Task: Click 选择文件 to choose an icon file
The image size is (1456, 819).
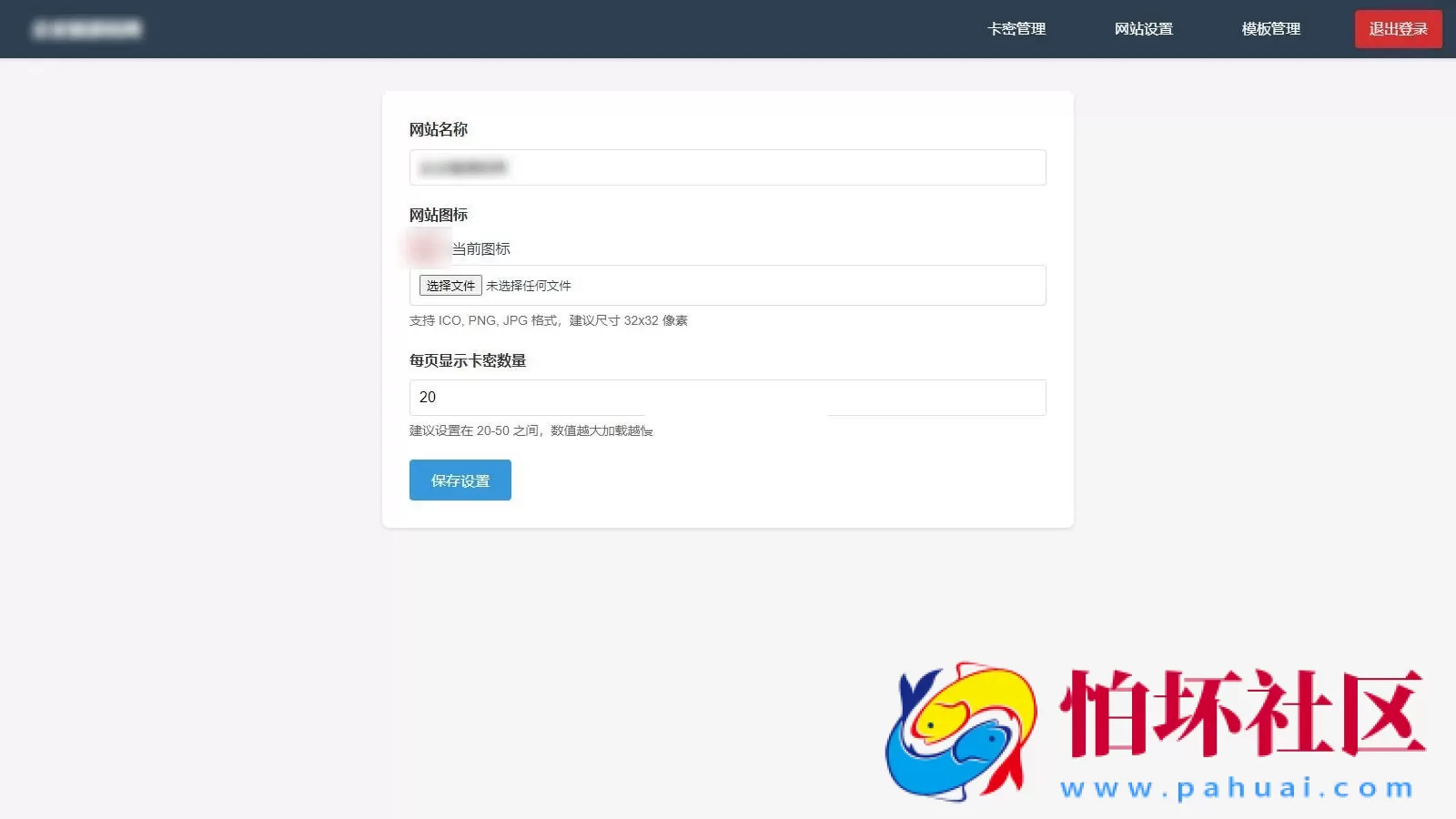Action: click(450, 285)
